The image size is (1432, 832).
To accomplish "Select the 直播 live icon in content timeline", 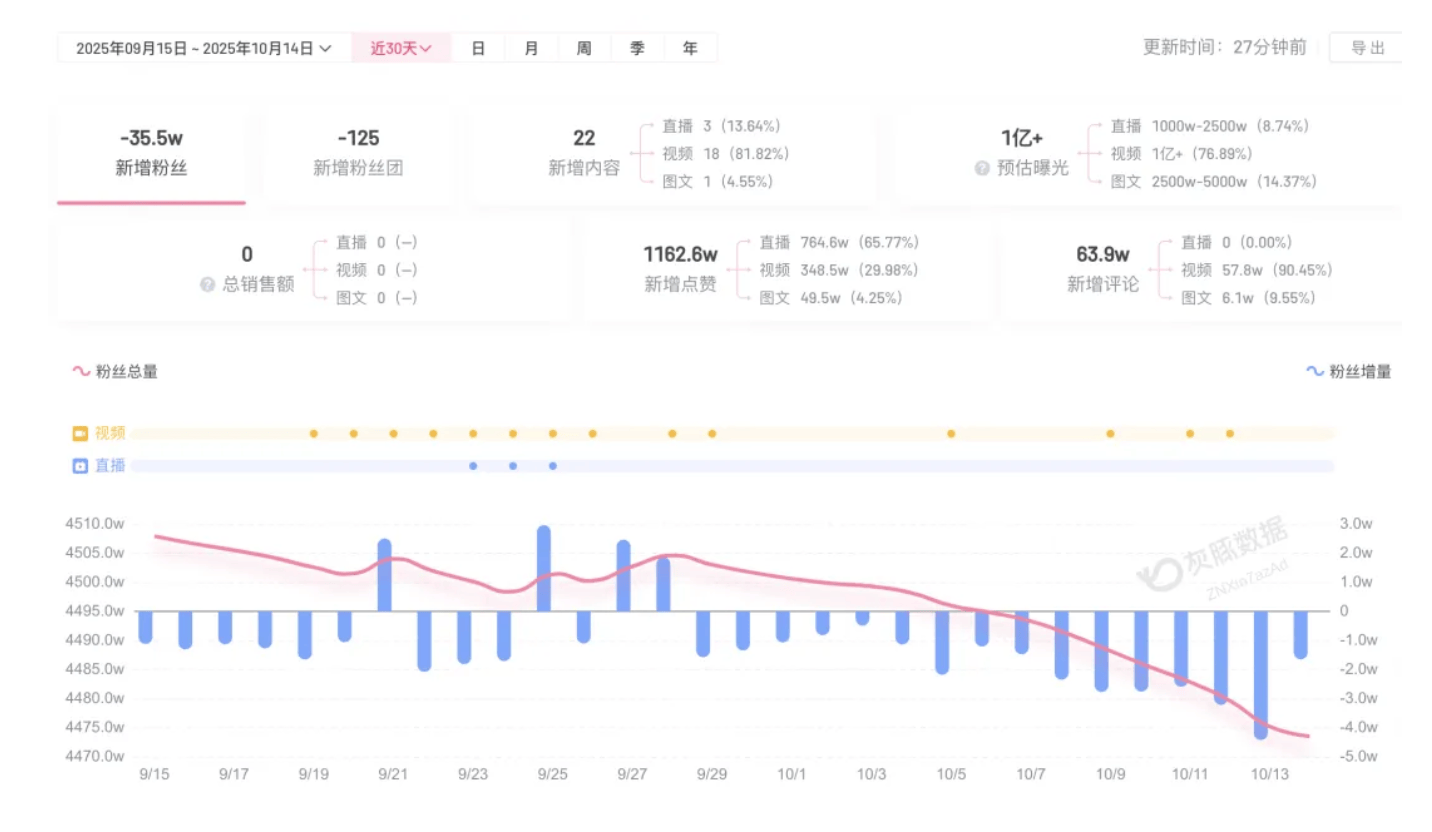I will [x=79, y=465].
